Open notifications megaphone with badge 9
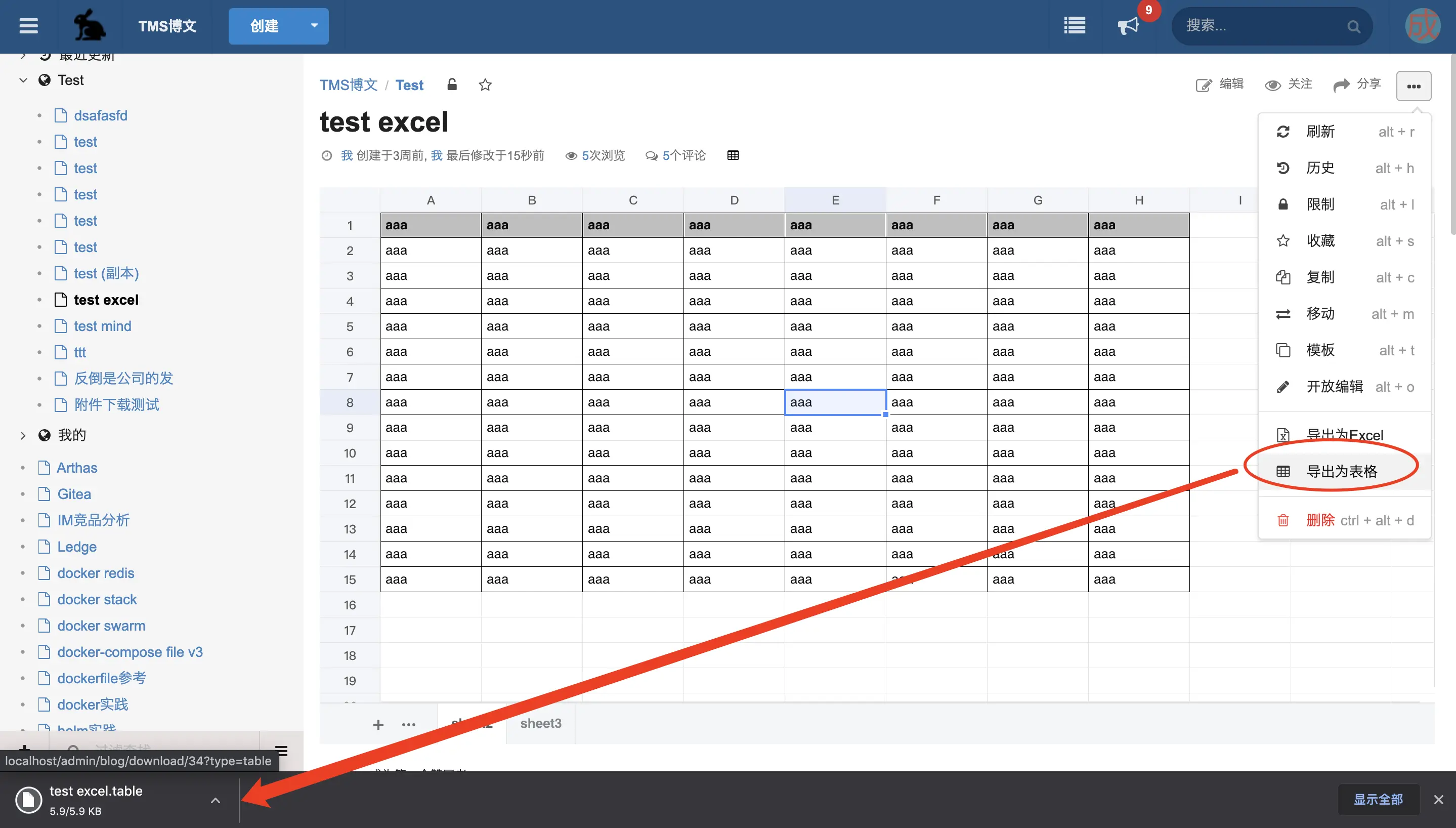 [1128, 26]
